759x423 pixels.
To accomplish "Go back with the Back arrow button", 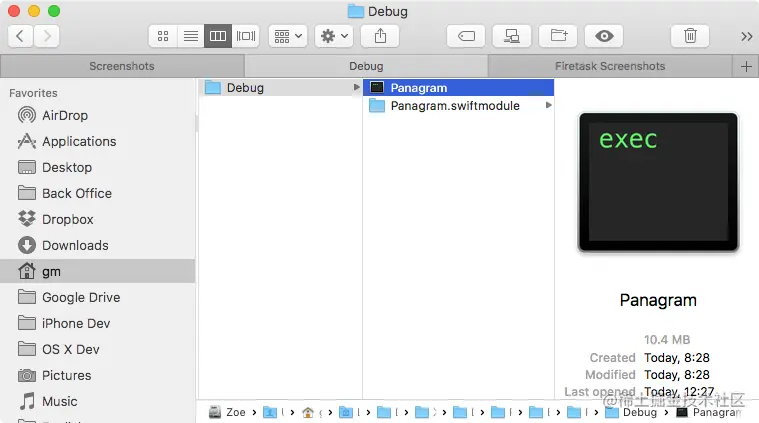I will (20, 36).
